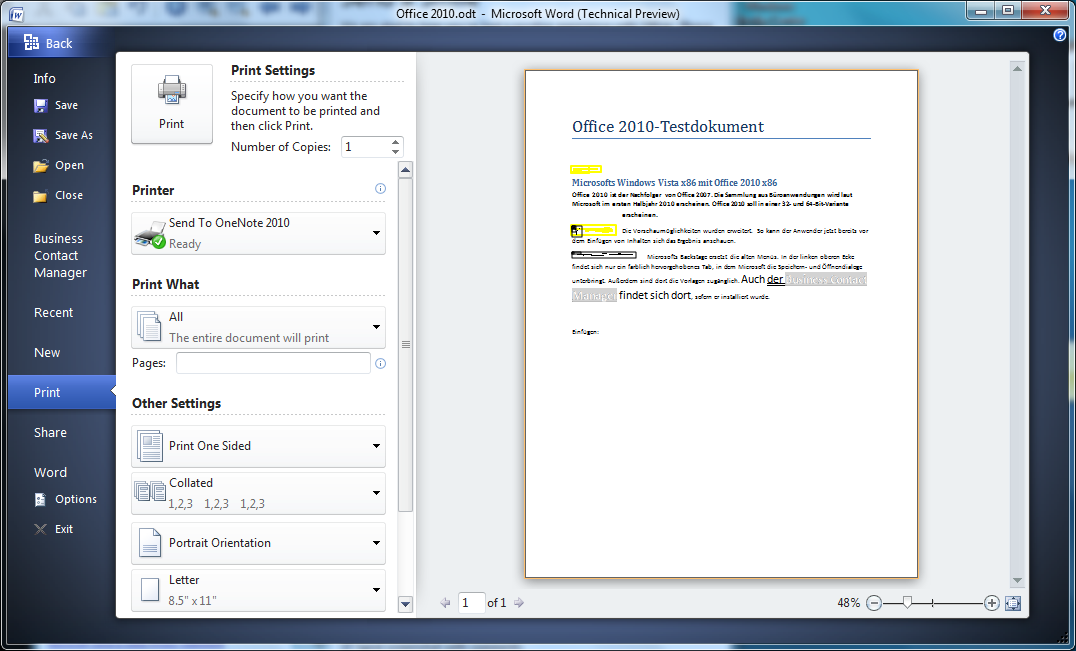The image size is (1076, 651).
Task: Zoom out using the minus icon
Action: (x=874, y=603)
